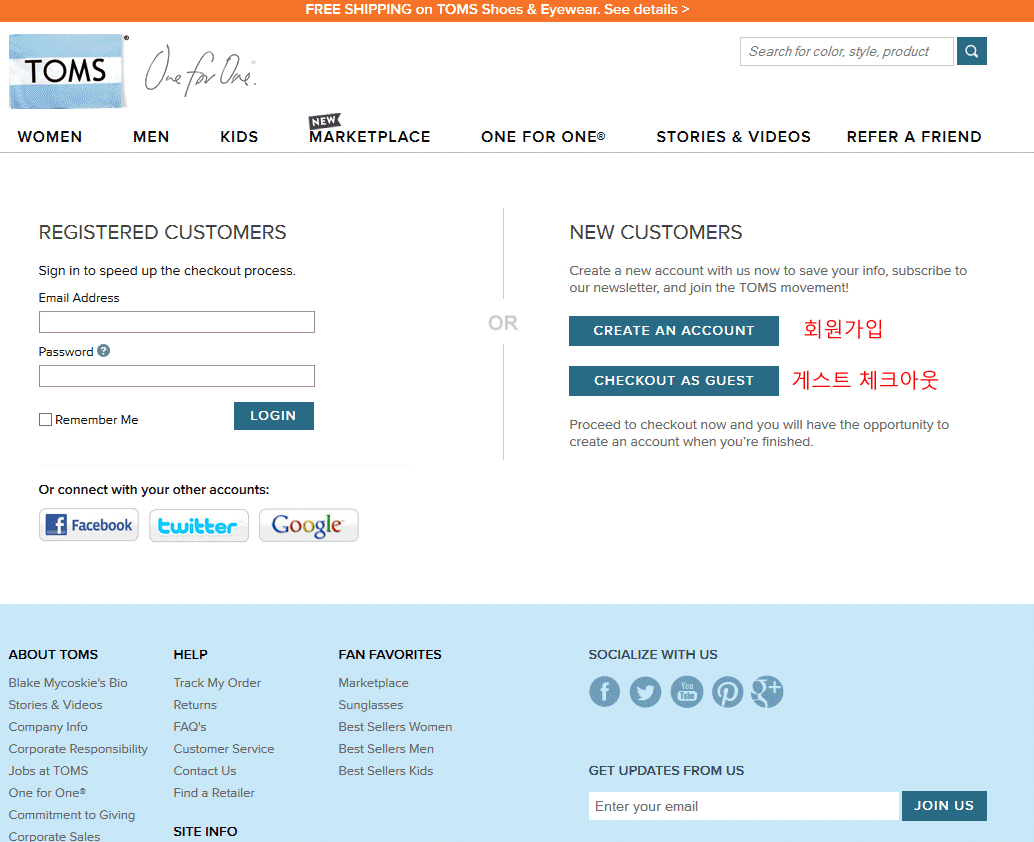Open the footer Pinterest social icon
This screenshot has height=842, width=1034.
727,692
